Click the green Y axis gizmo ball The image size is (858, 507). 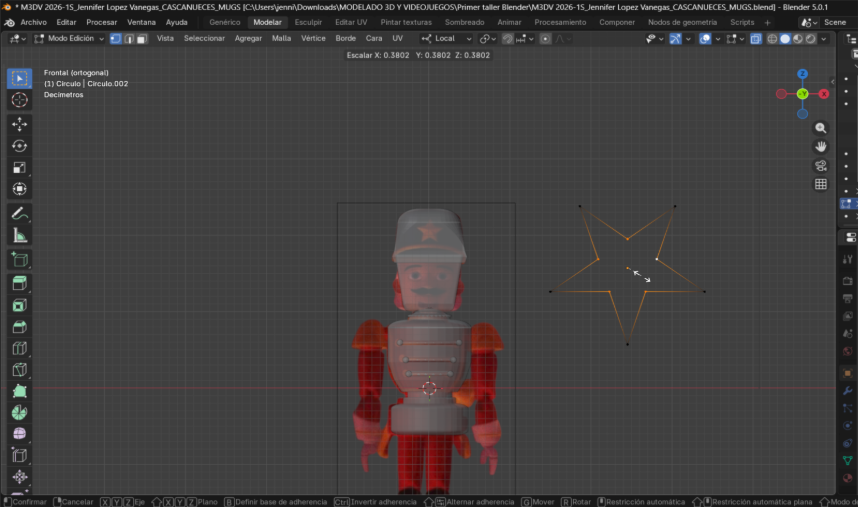[x=802, y=94]
